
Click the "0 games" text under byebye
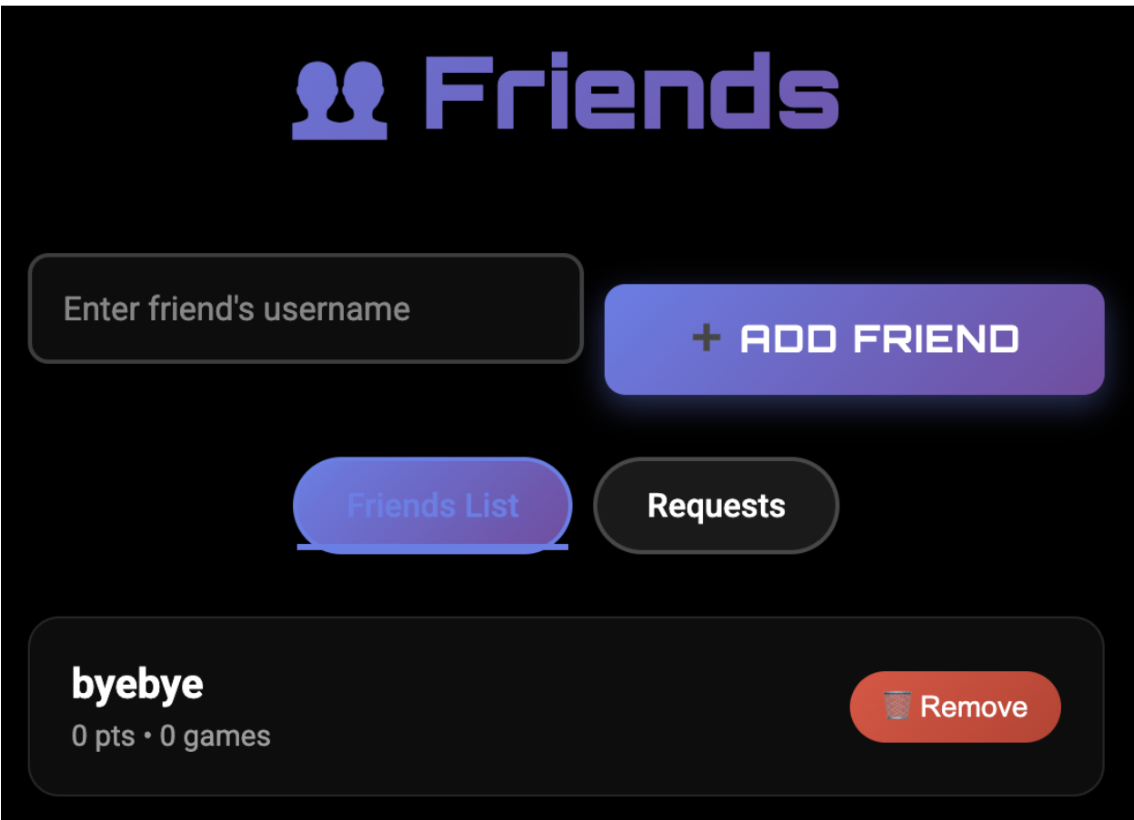pyautogui.click(x=215, y=736)
